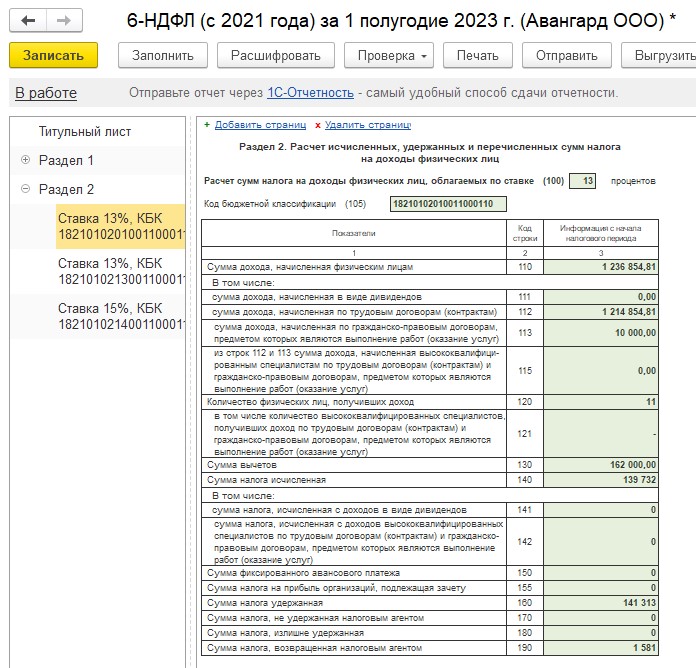696x668 pixels.
Task: Click the Печать button
Action: coord(478,55)
